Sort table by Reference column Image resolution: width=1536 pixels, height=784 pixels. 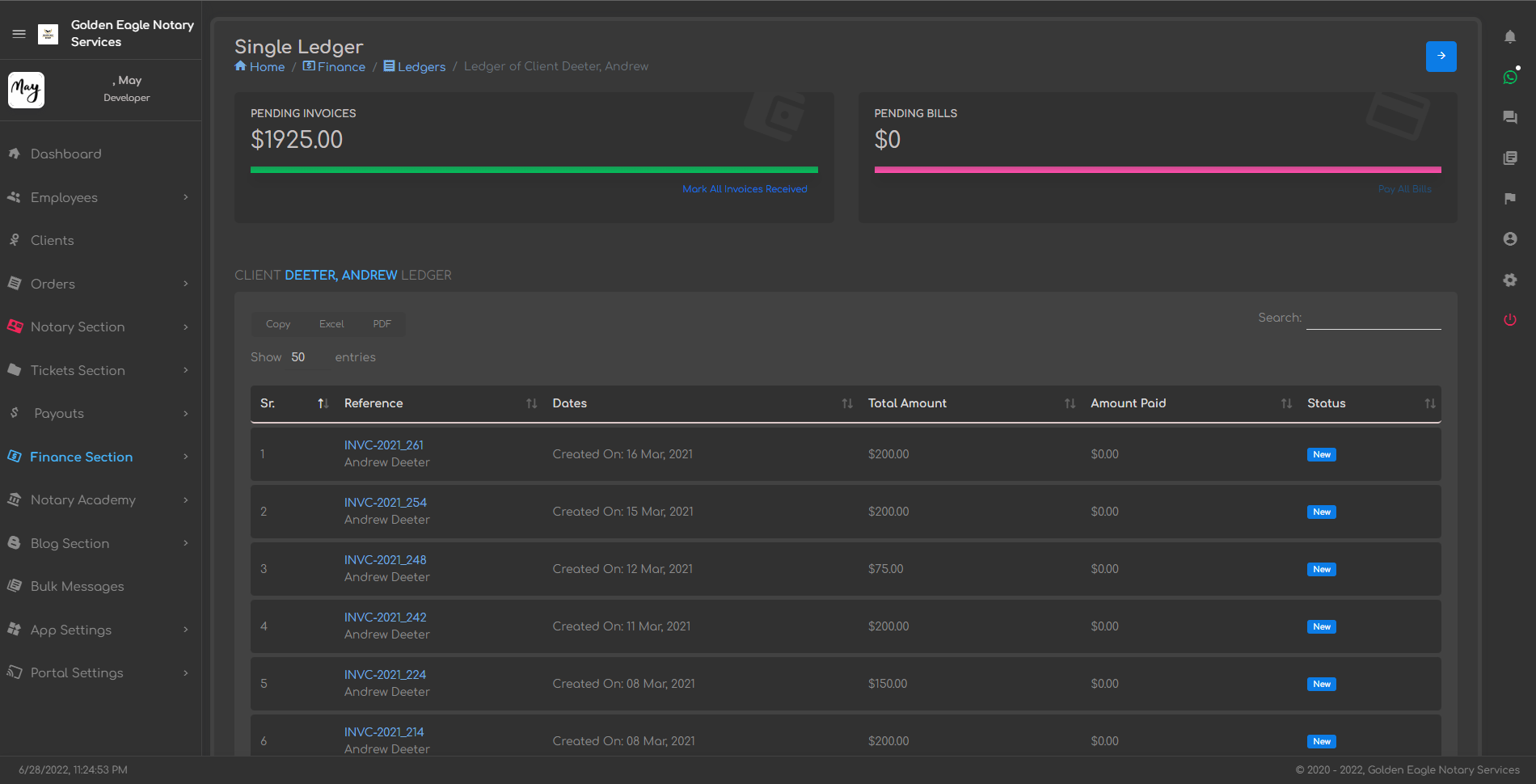point(439,403)
